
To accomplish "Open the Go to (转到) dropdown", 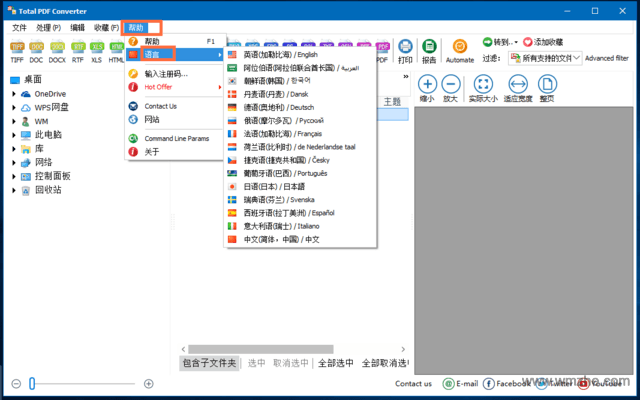I will click(500, 42).
